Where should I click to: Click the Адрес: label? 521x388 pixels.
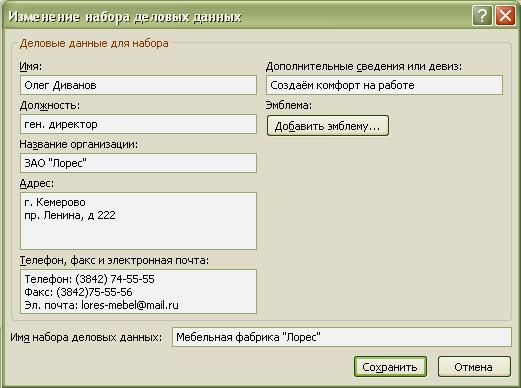pos(37,183)
